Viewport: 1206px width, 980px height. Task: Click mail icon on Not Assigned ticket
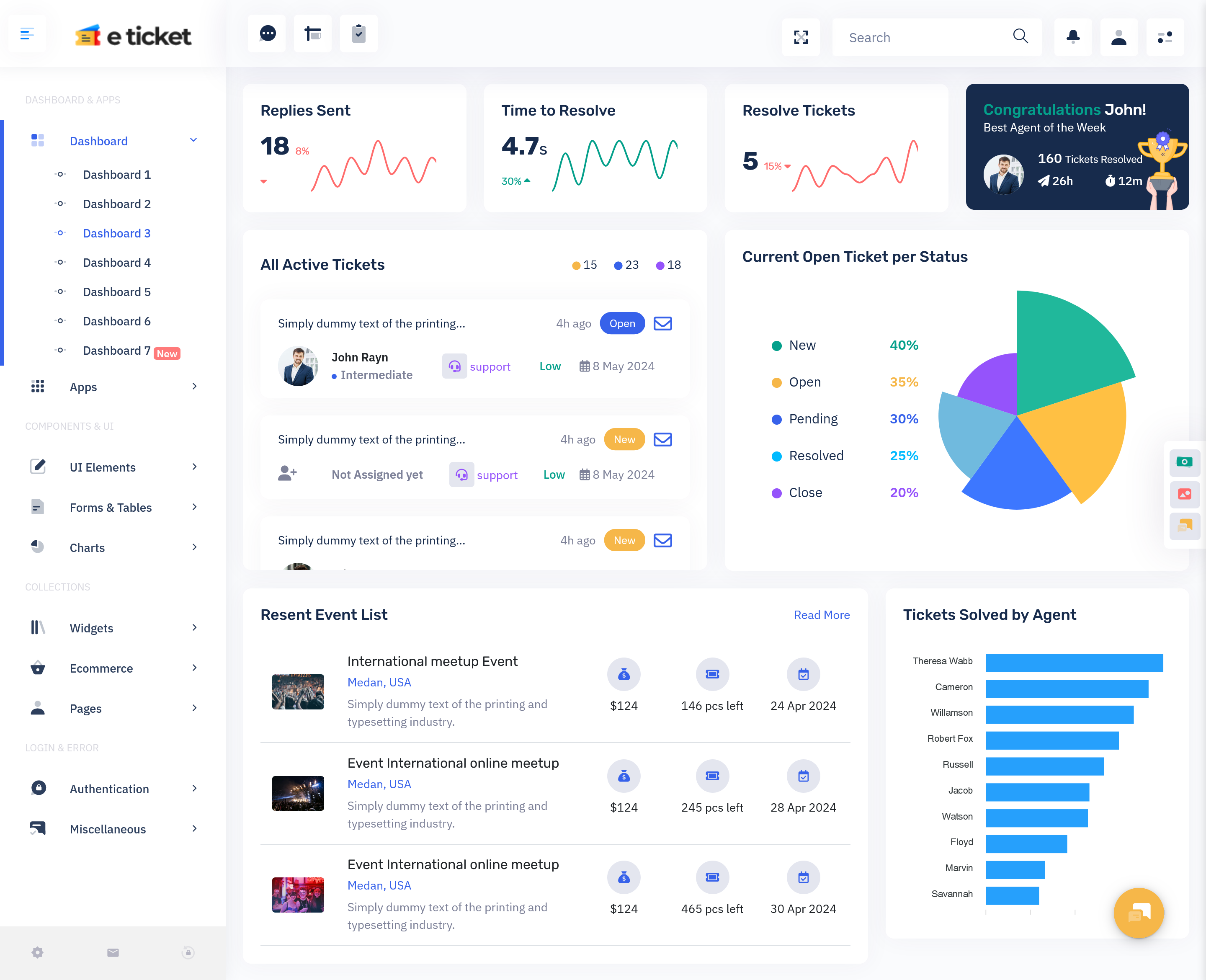(662, 439)
